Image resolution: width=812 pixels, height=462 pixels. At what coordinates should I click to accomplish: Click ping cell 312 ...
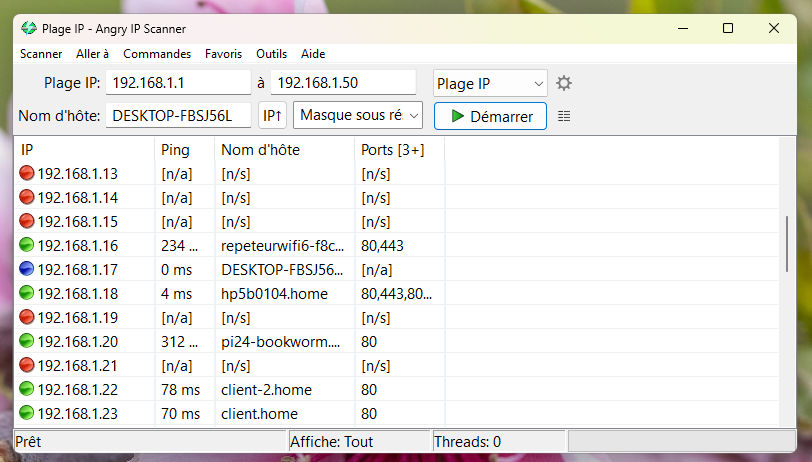tap(179, 342)
